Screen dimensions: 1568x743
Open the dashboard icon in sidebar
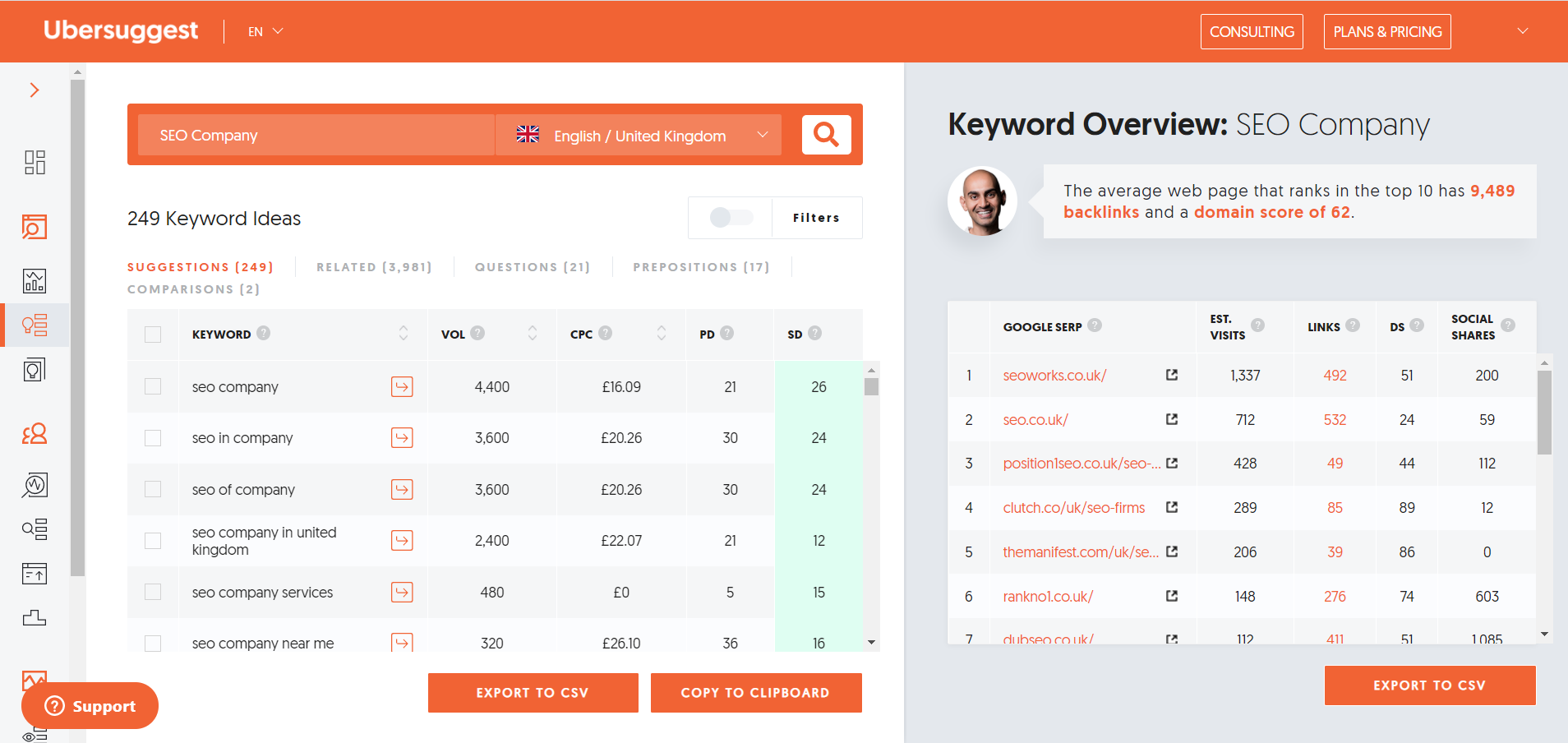coord(35,162)
